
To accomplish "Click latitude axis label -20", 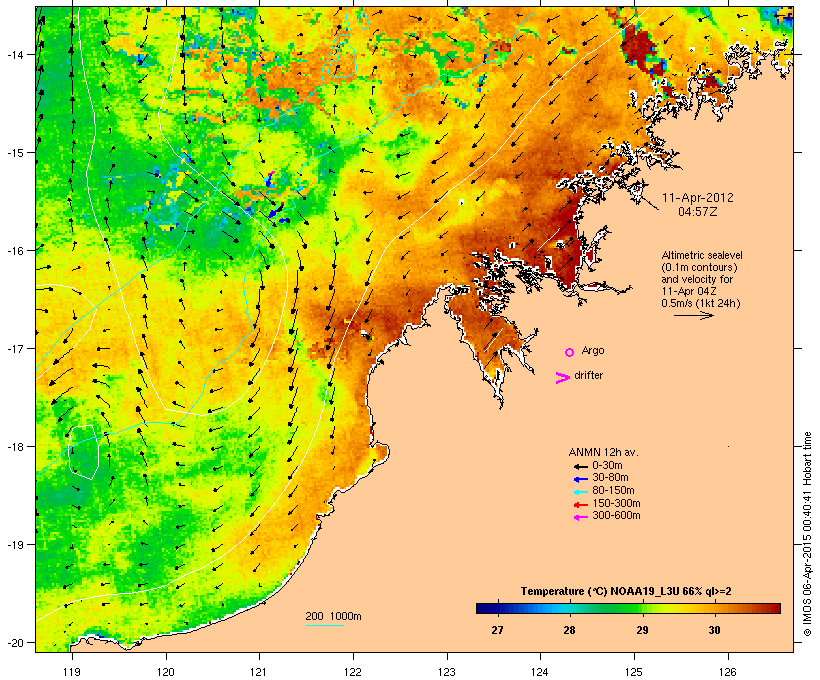I will pos(14,642).
